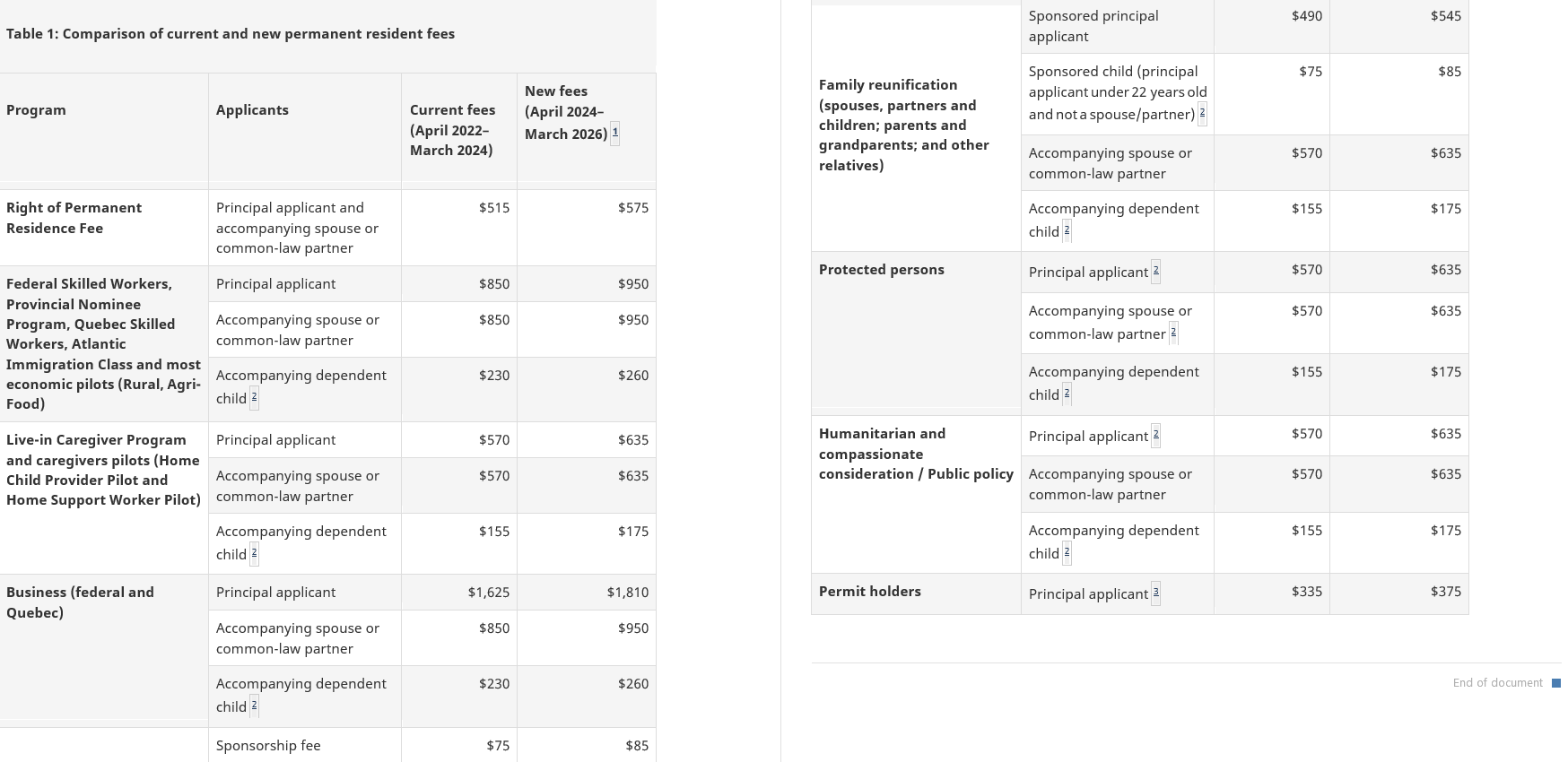Open footnote 1 beside New fees header
Image resolution: width=1568 pixels, height=762 pixels.
[614, 134]
